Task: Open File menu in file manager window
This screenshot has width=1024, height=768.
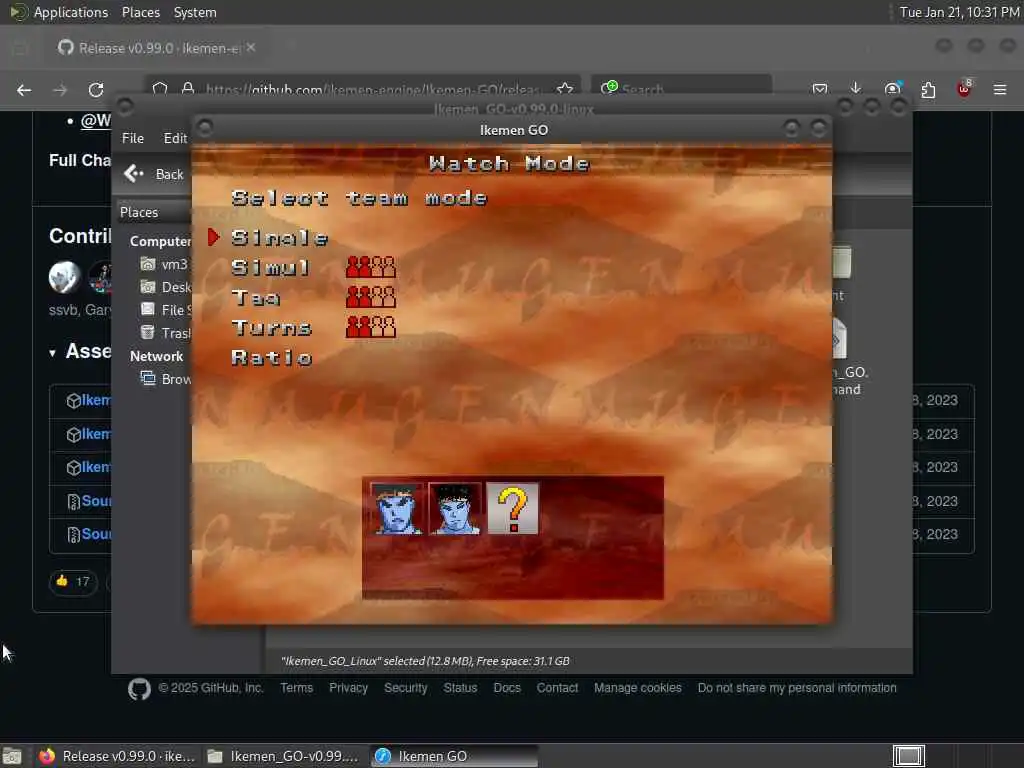Action: (133, 138)
